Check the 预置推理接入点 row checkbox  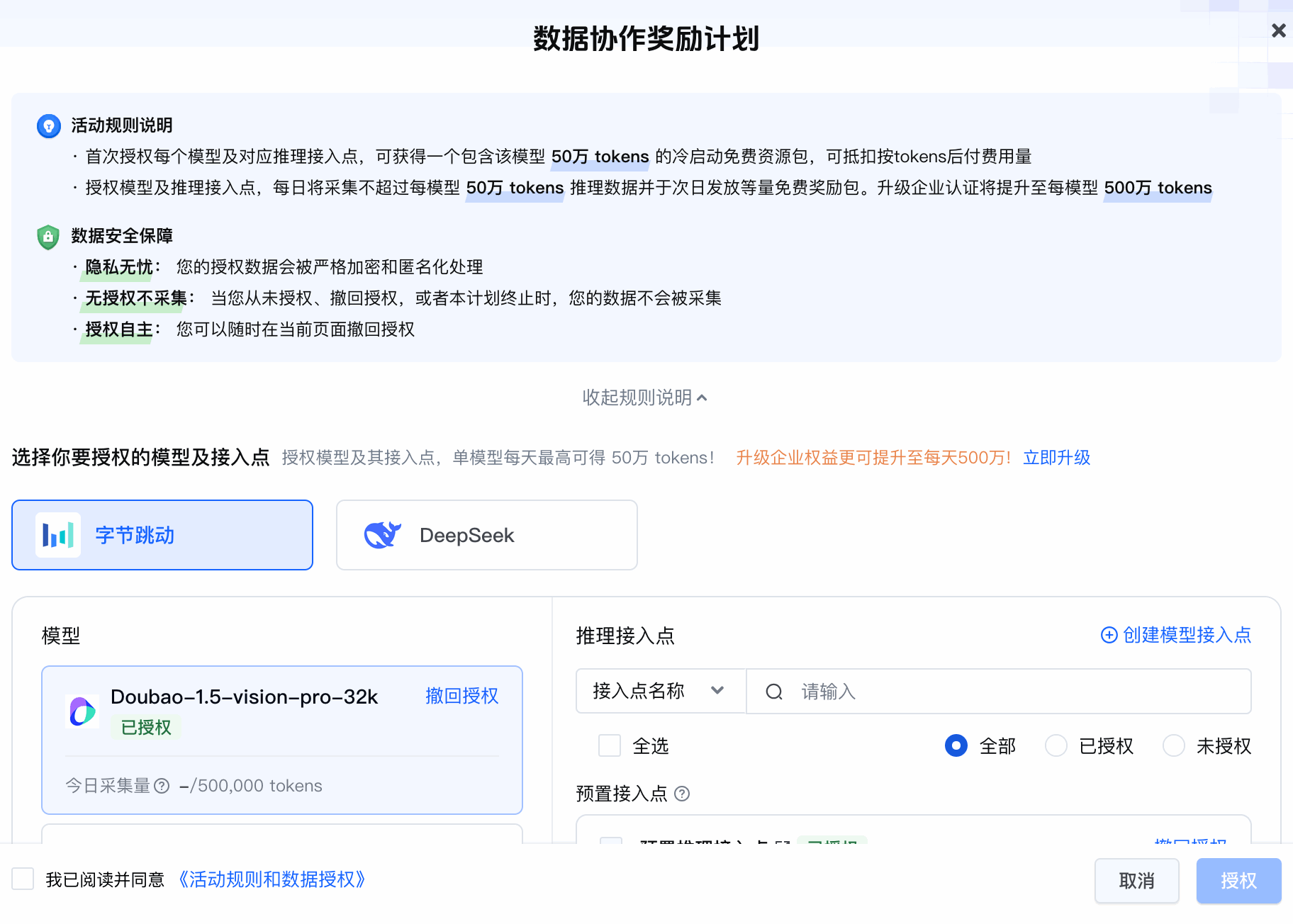coord(610,845)
